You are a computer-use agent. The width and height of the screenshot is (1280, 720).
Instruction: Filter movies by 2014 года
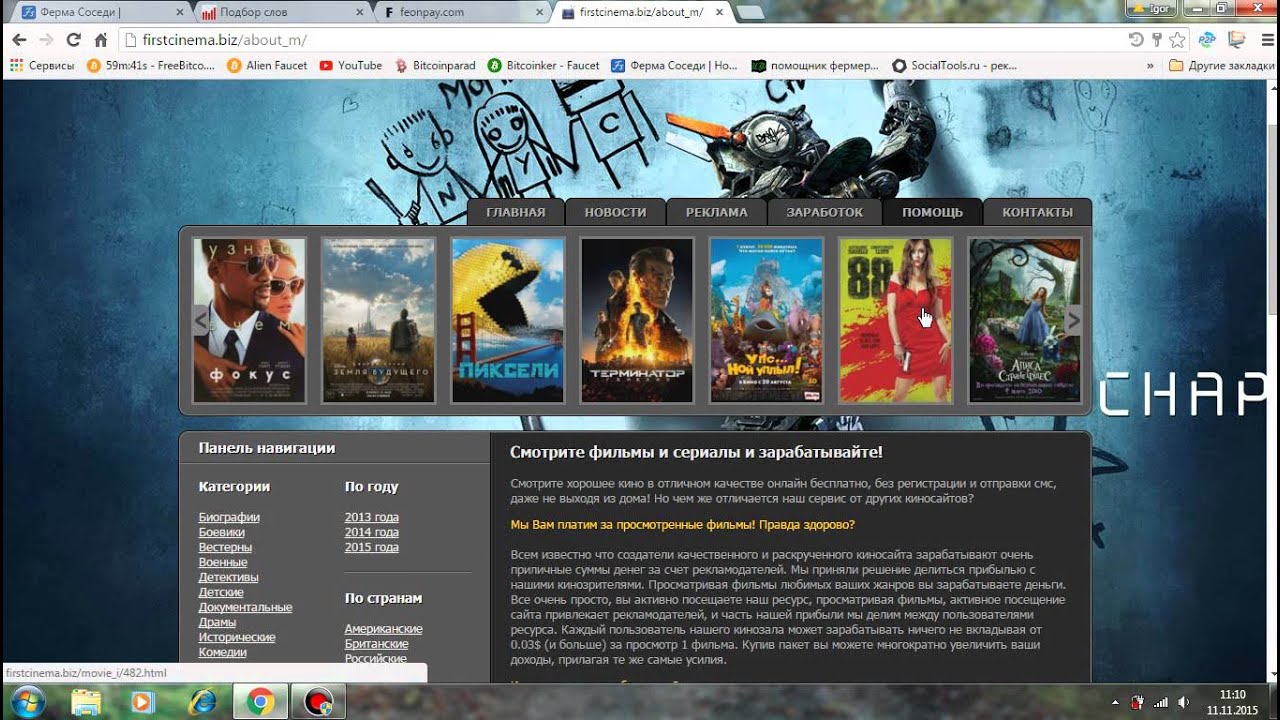(372, 532)
